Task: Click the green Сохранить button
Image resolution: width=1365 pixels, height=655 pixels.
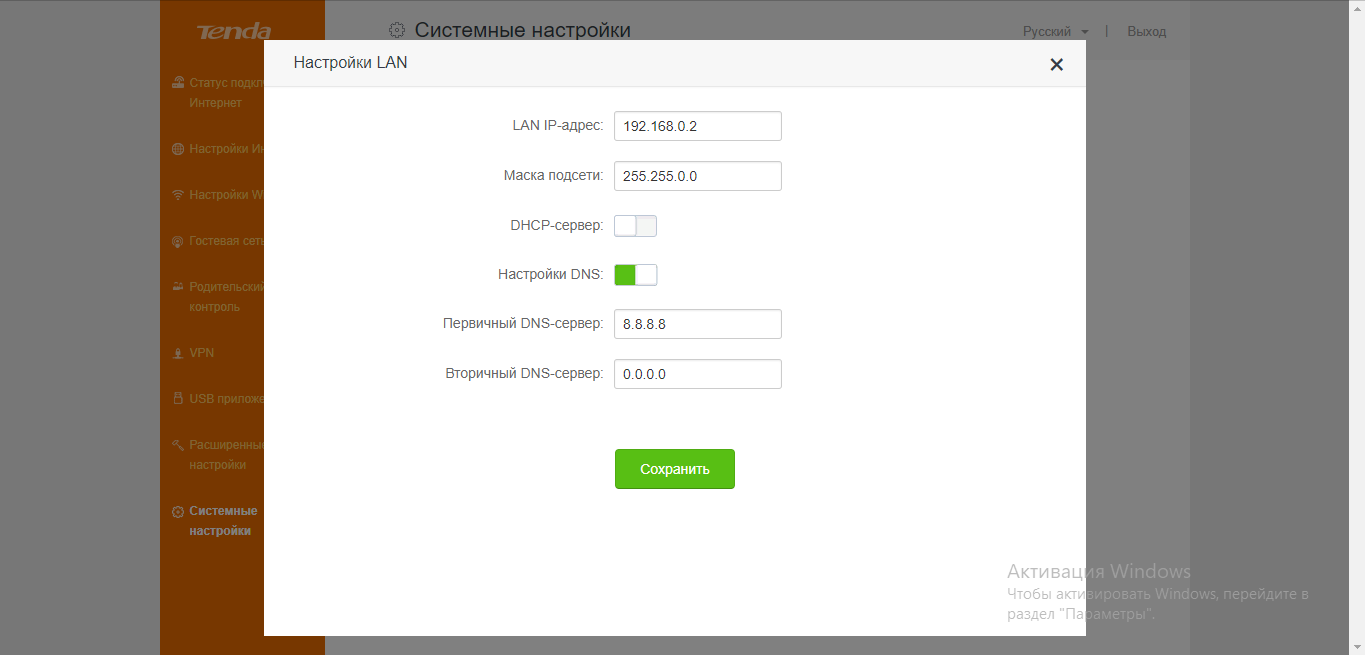Action: pos(675,469)
